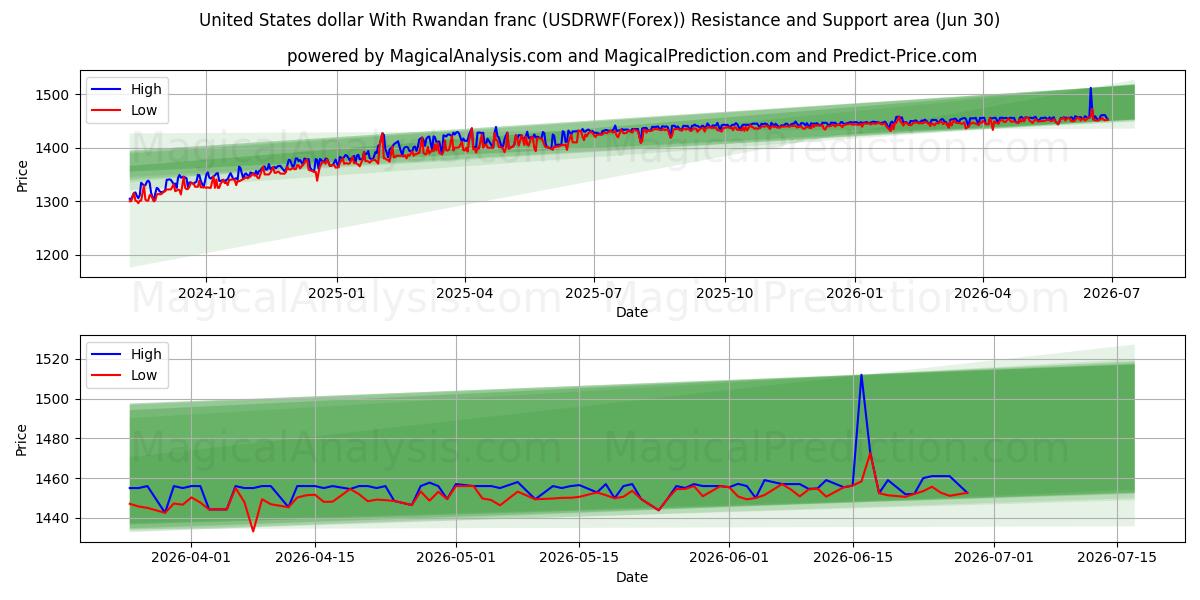The width and height of the screenshot is (1200, 600).
Task: Click the 2026-01 tick label on top chart
Action: (855, 293)
